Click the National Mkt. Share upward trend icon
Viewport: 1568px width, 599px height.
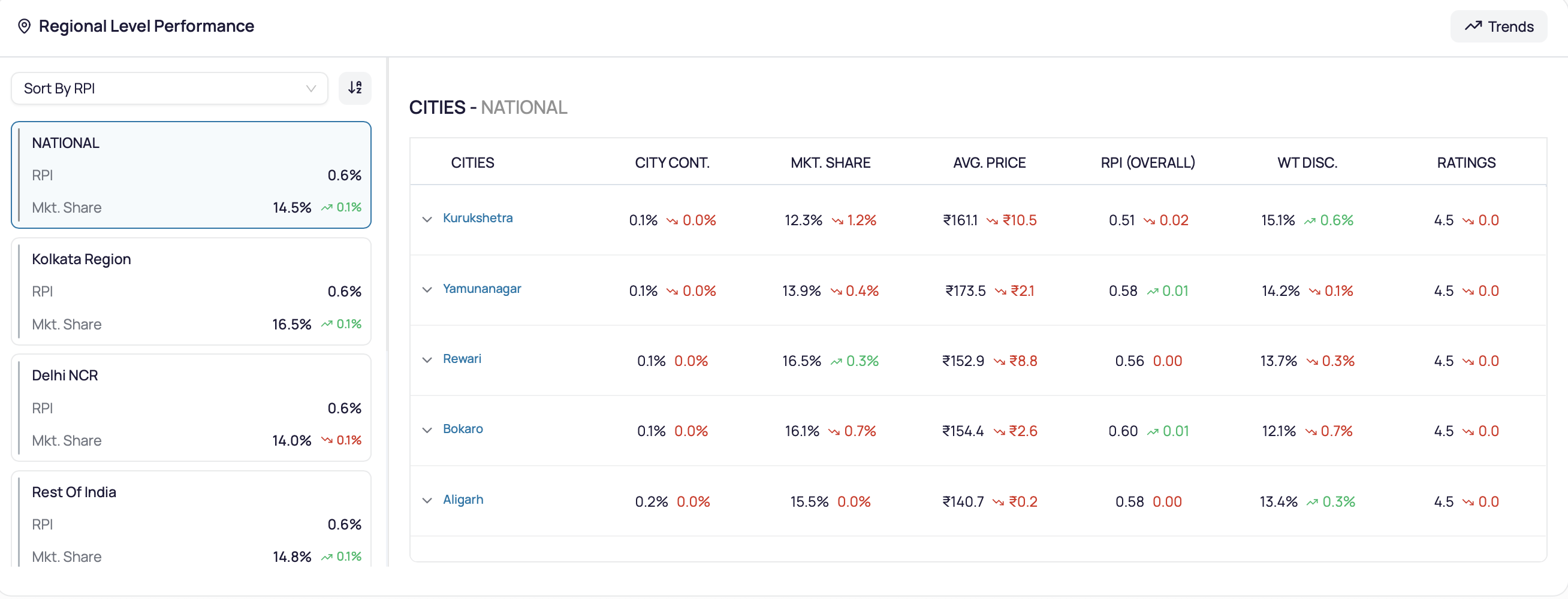coord(327,207)
